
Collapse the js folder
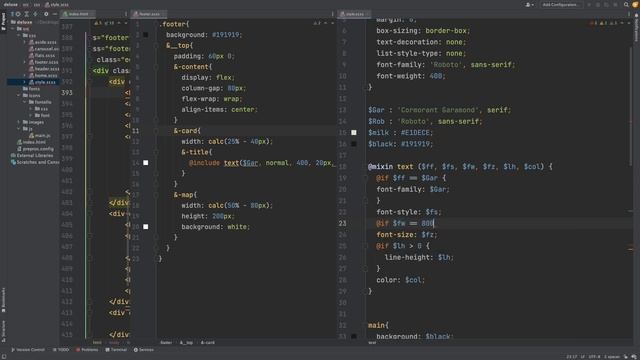(x=19, y=129)
